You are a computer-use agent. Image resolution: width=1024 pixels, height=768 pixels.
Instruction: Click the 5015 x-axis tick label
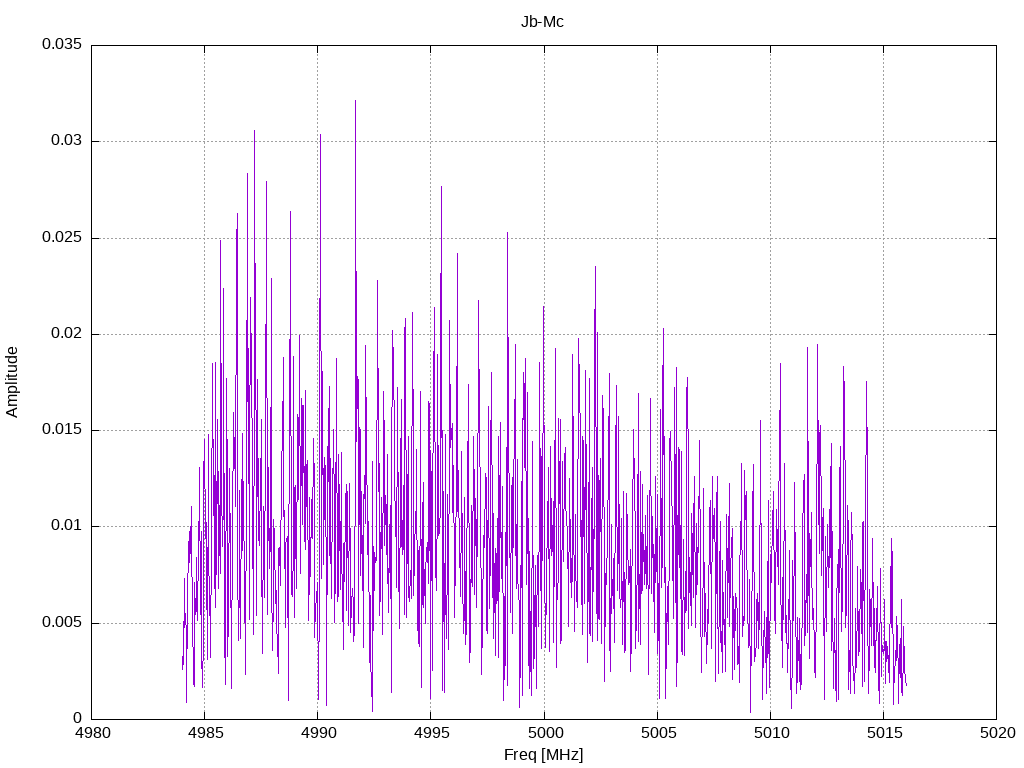(884, 733)
